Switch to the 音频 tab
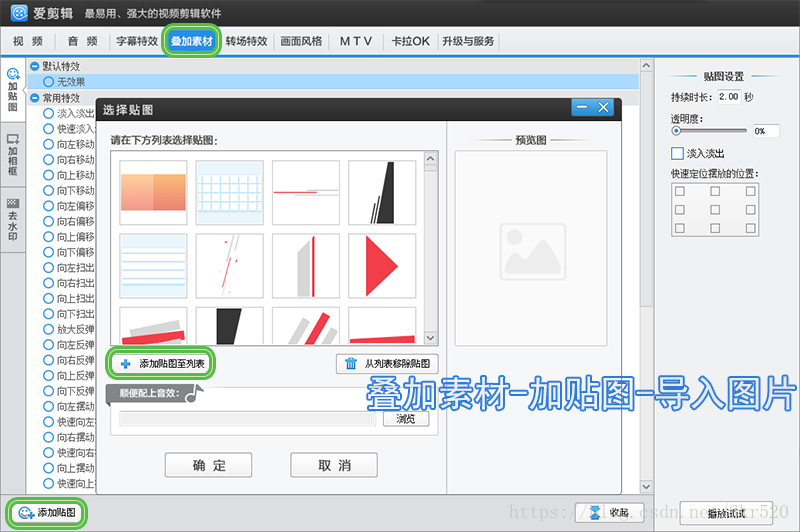800x532 pixels. point(83,41)
